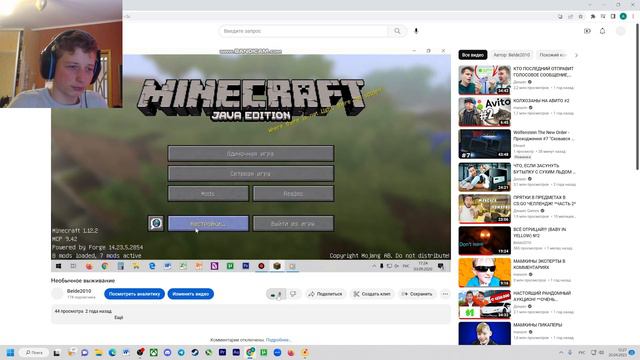
Task: Open the more actions ellipsis below video
Action: pyautogui.click(x=445, y=294)
